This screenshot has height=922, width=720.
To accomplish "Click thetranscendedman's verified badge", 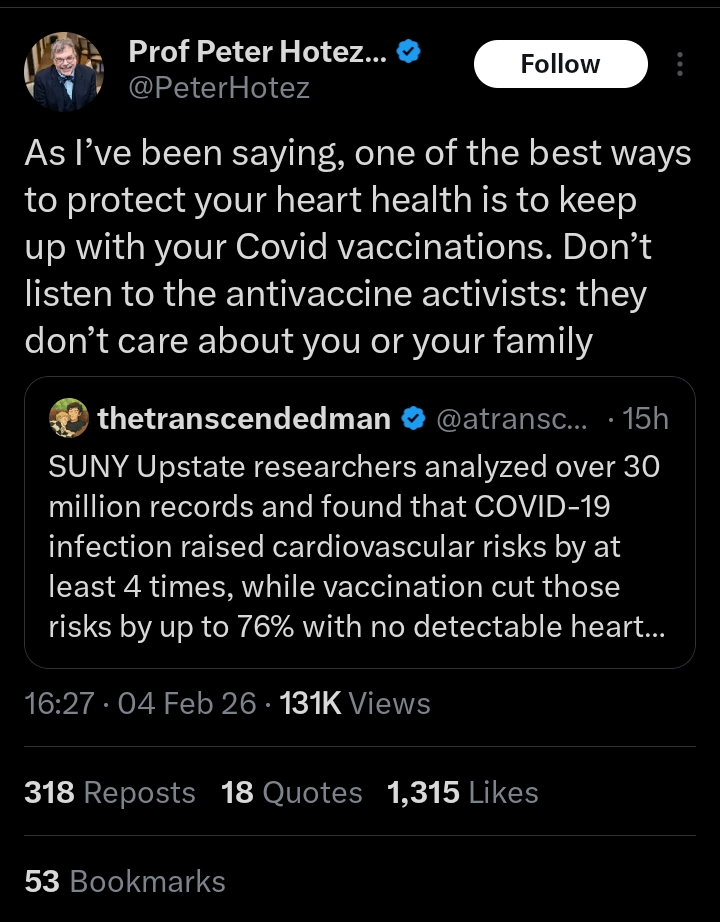I will pos(411,419).
